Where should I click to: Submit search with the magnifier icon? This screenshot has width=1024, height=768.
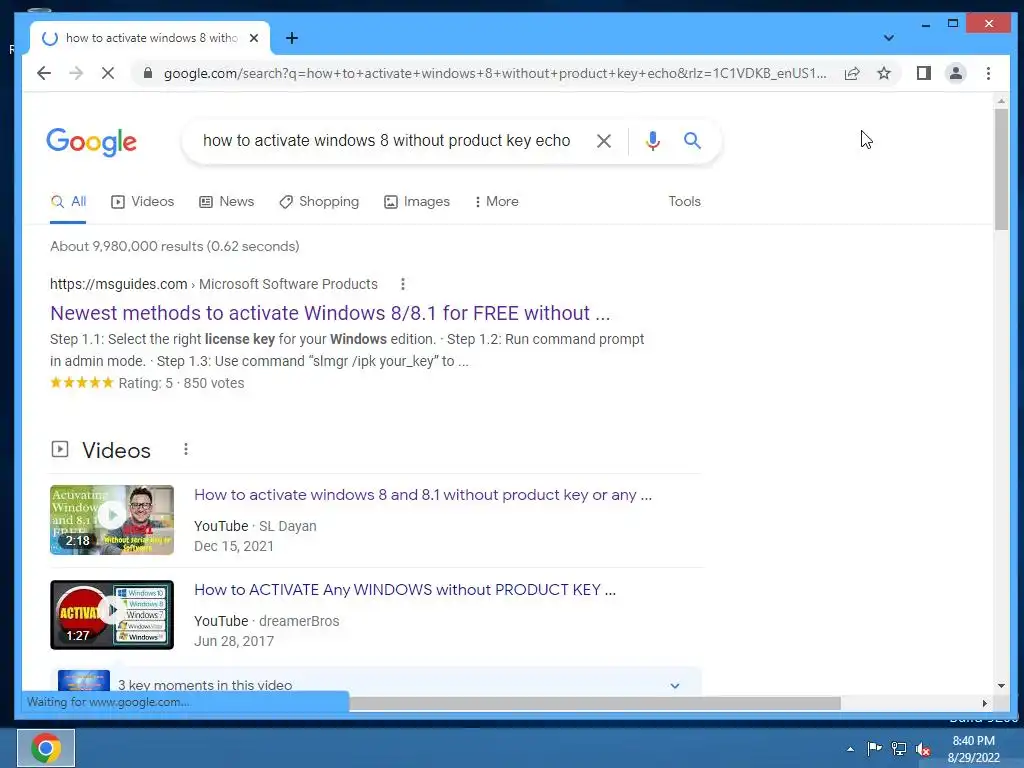[692, 140]
